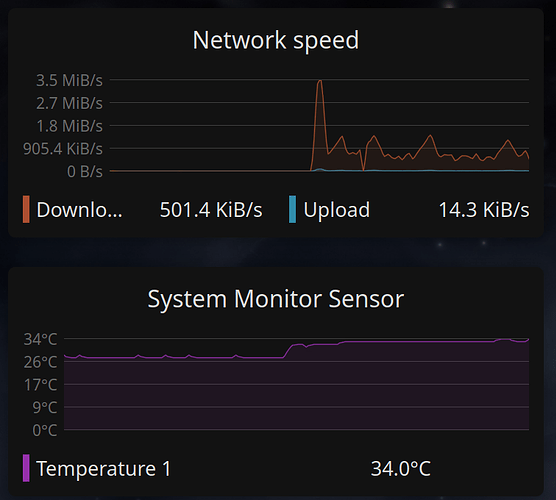Click the 34.0°C temperature reading
The width and height of the screenshot is (556, 500).
point(401,469)
